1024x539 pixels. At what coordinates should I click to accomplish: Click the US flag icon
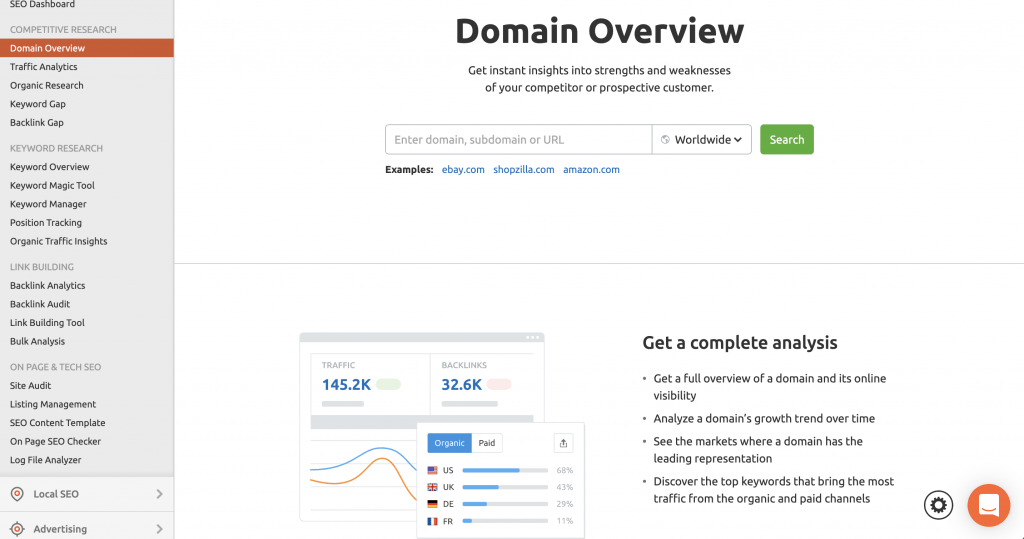[x=433, y=470]
